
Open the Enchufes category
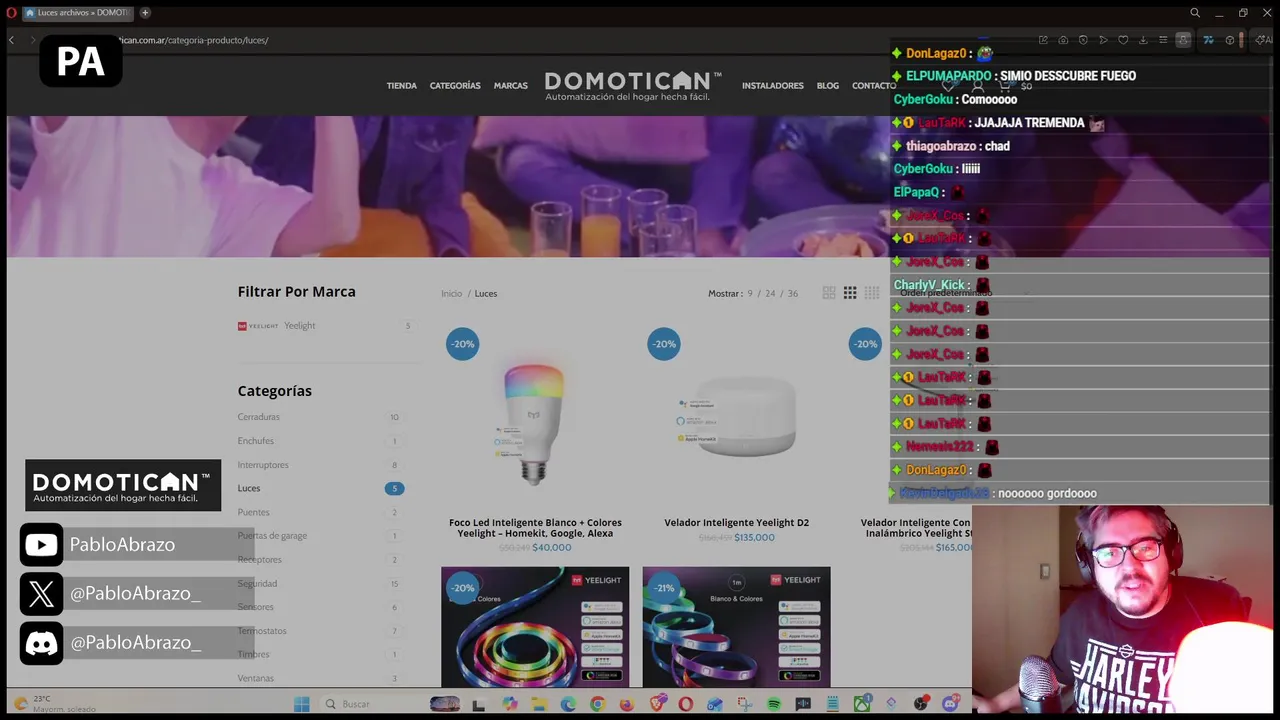point(255,441)
